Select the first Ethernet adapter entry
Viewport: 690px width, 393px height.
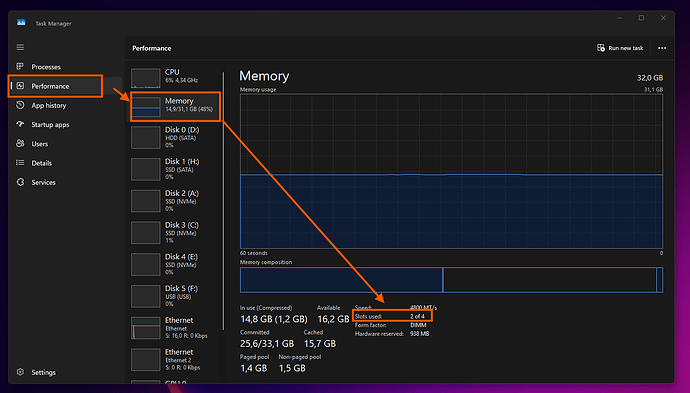tap(175, 327)
